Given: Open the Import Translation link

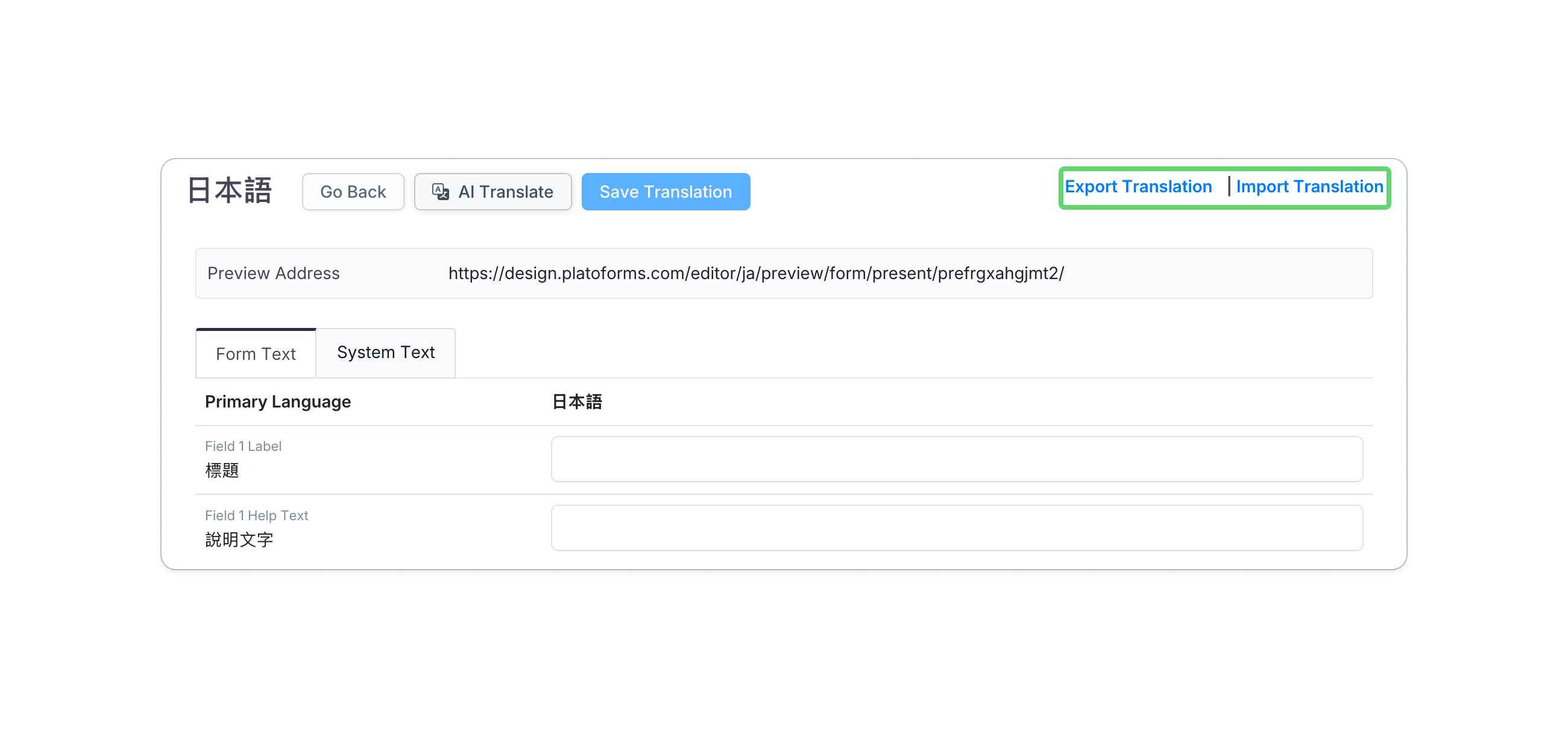Looking at the screenshot, I should [x=1309, y=186].
